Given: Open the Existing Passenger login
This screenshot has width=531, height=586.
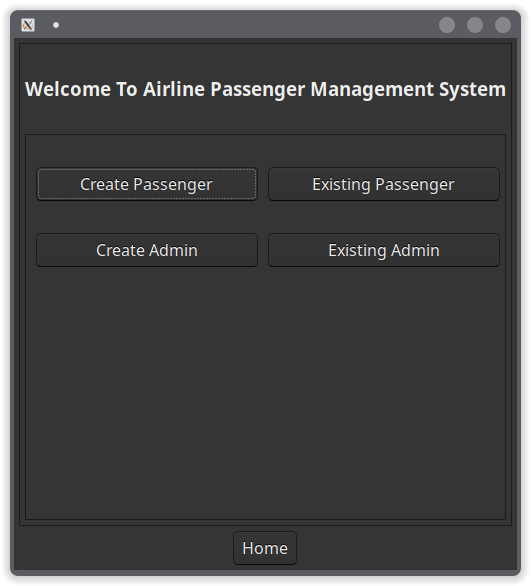Looking at the screenshot, I should (x=384, y=184).
